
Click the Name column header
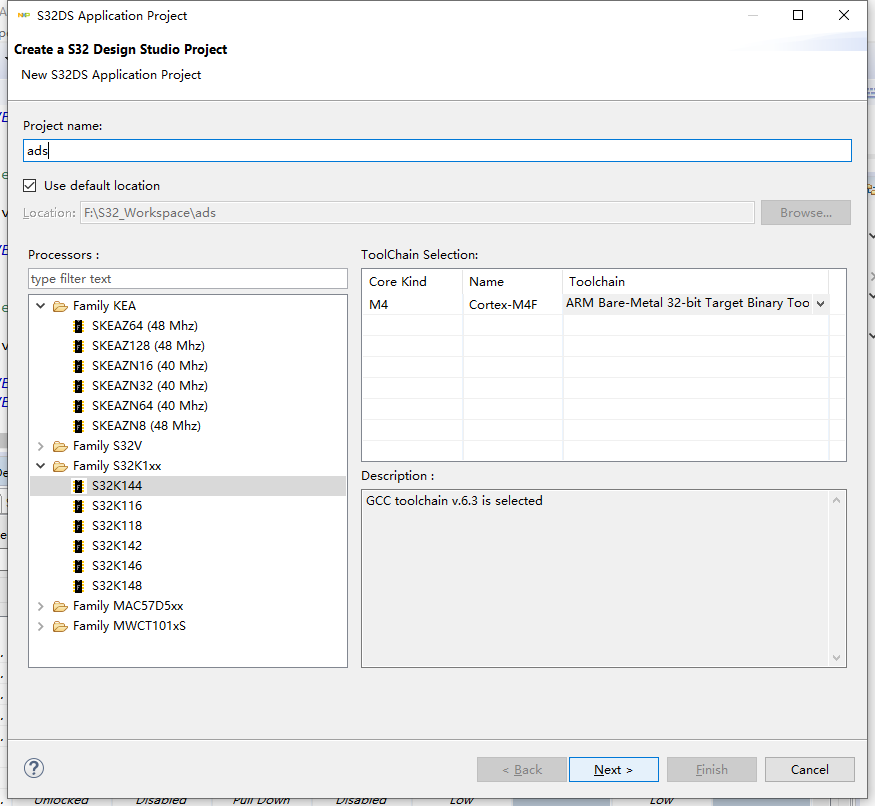512,282
